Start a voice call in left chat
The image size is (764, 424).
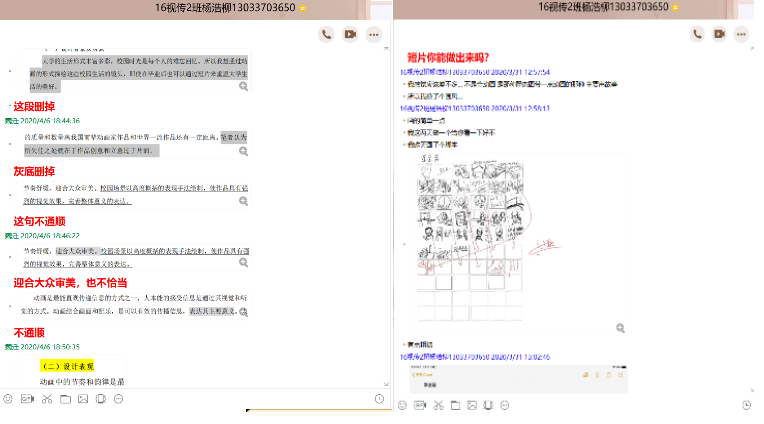coord(326,34)
